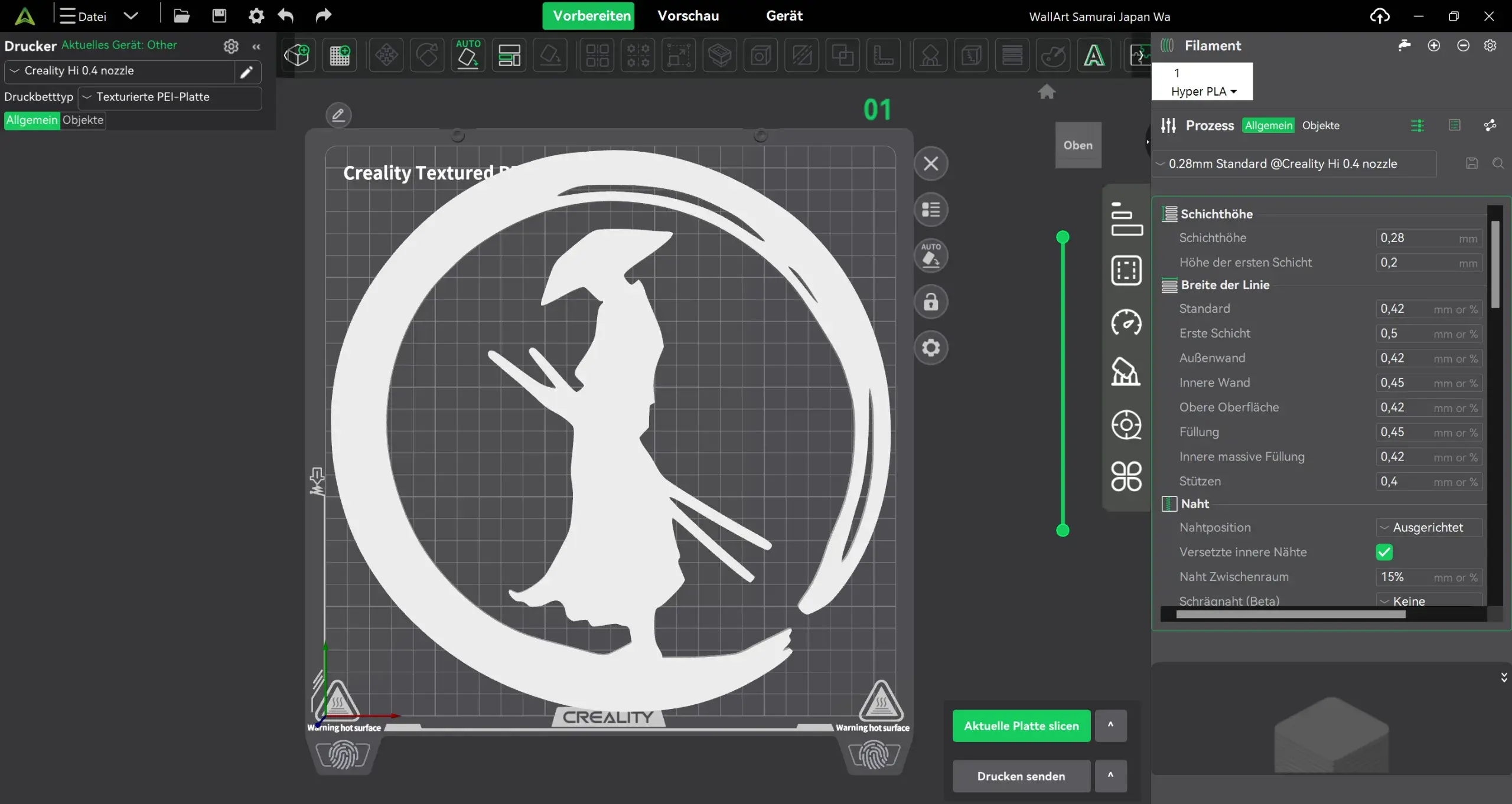Remove a filament with minus icon
Screen dimensions: 1512x804
tap(1463, 45)
